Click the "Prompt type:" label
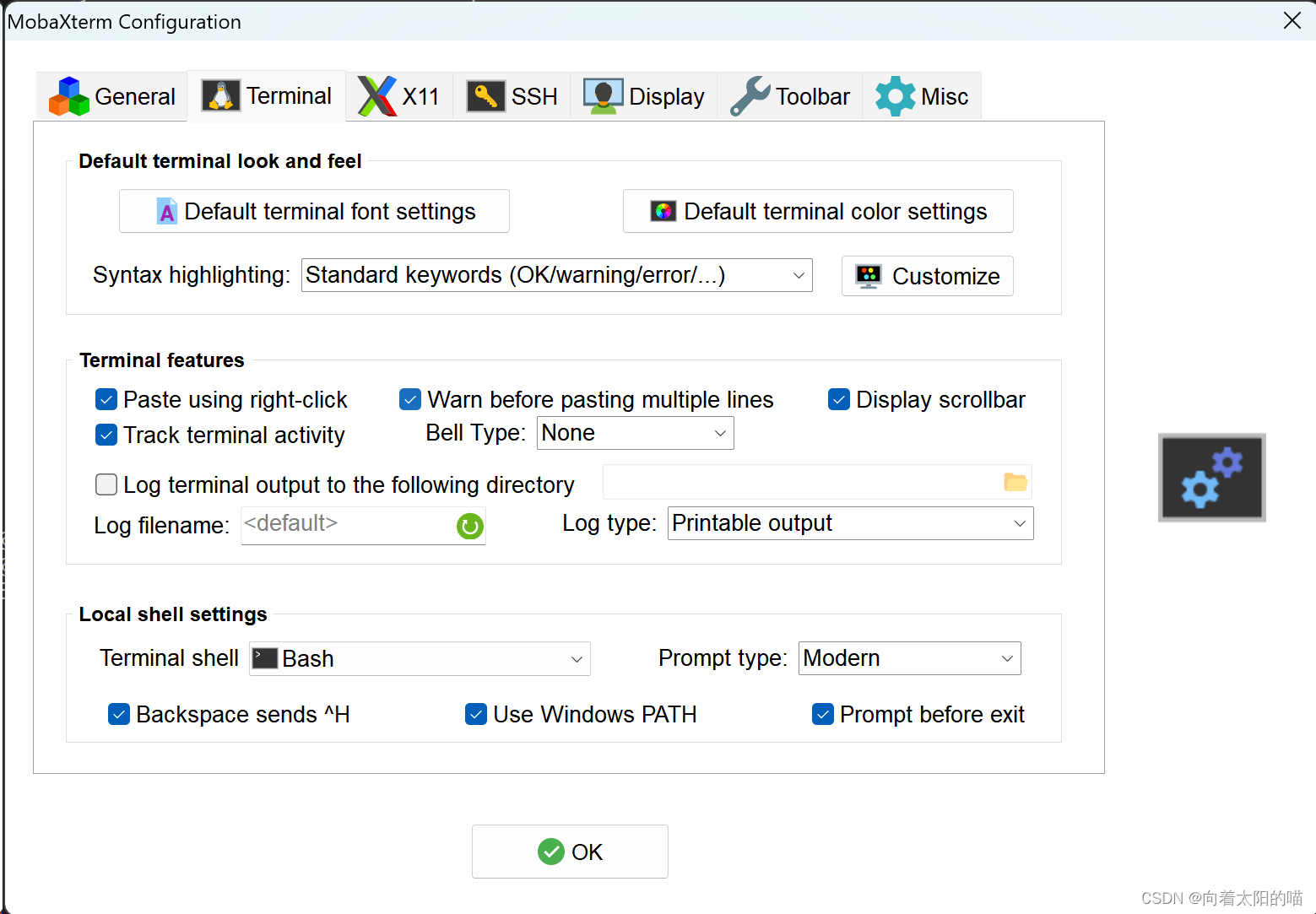Viewport: 1316px width, 914px height. pos(723,658)
